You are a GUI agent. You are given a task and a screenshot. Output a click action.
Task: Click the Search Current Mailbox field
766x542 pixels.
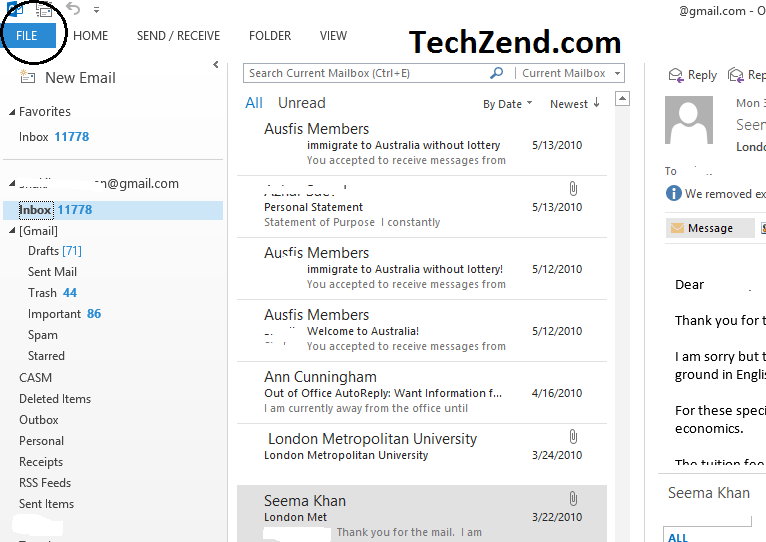[366, 73]
